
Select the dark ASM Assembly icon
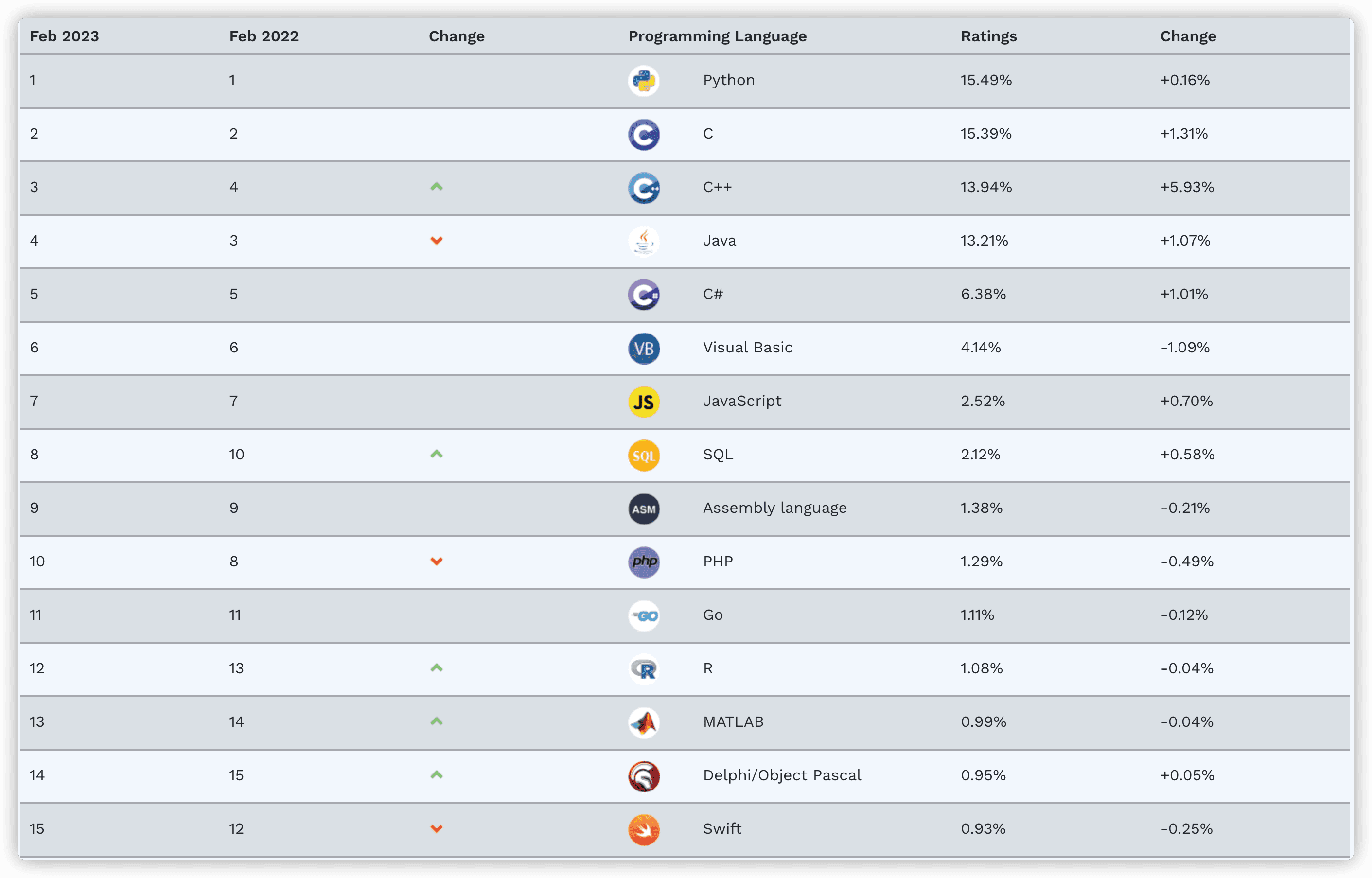tap(644, 509)
